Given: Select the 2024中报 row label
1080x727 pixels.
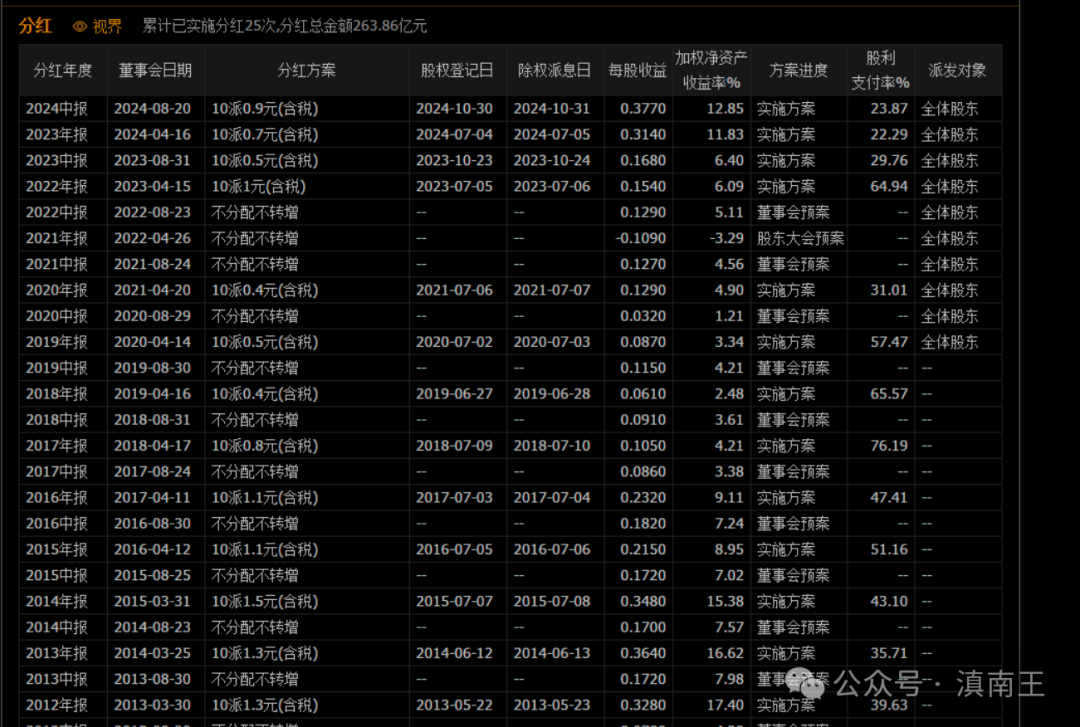Looking at the screenshot, I should click(x=56, y=109).
